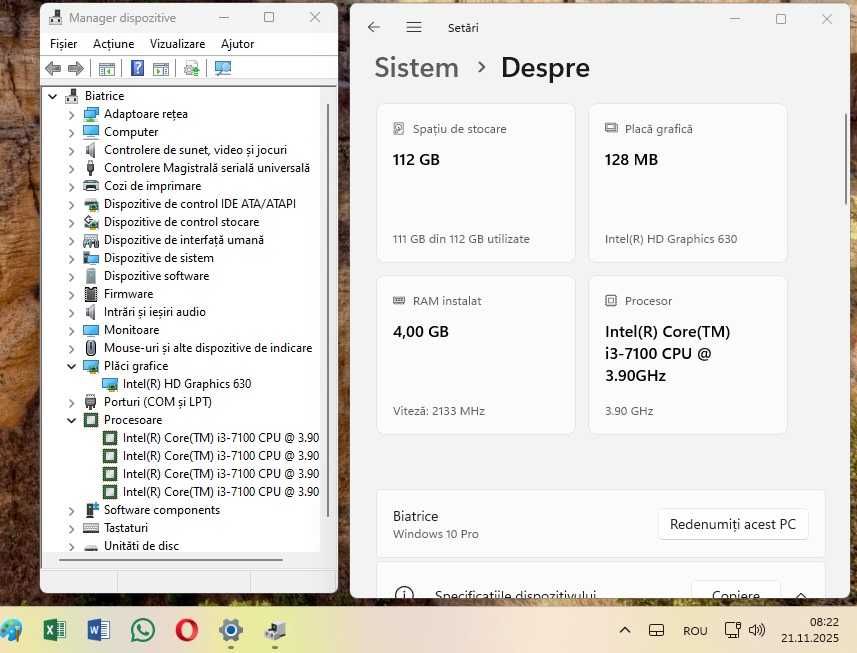The image size is (857, 653).
Task: Click the show console tree toolbar icon
Action: 107,69
